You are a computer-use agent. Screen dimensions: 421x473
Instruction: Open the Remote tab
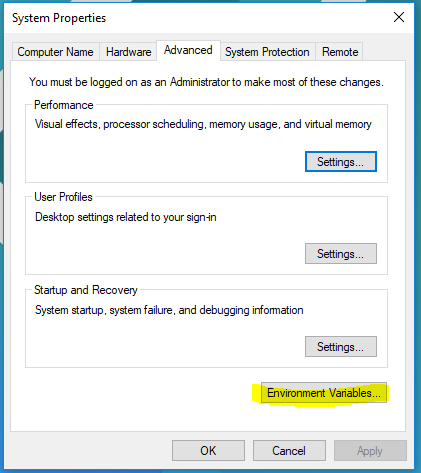click(x=340, y=52)
